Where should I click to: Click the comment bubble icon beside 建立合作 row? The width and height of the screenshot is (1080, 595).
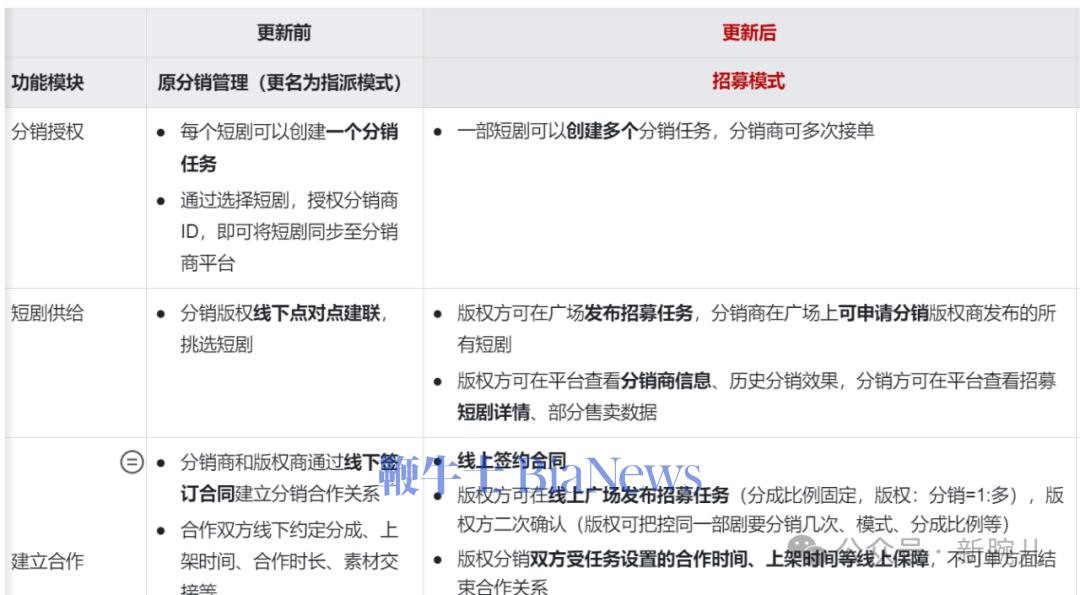pos(132,461)
